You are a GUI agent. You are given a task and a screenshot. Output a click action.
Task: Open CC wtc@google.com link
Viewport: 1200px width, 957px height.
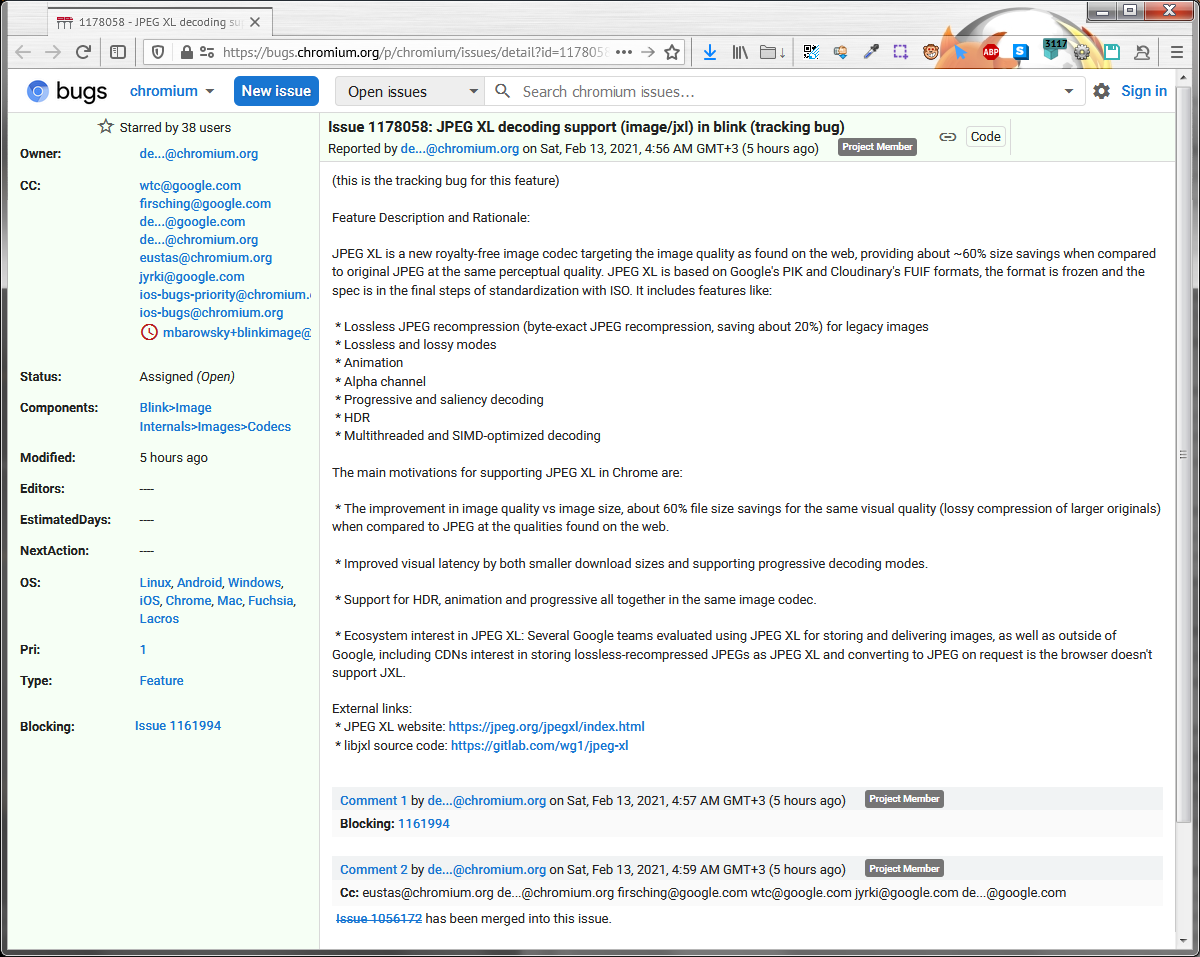[x=190, y=186]
